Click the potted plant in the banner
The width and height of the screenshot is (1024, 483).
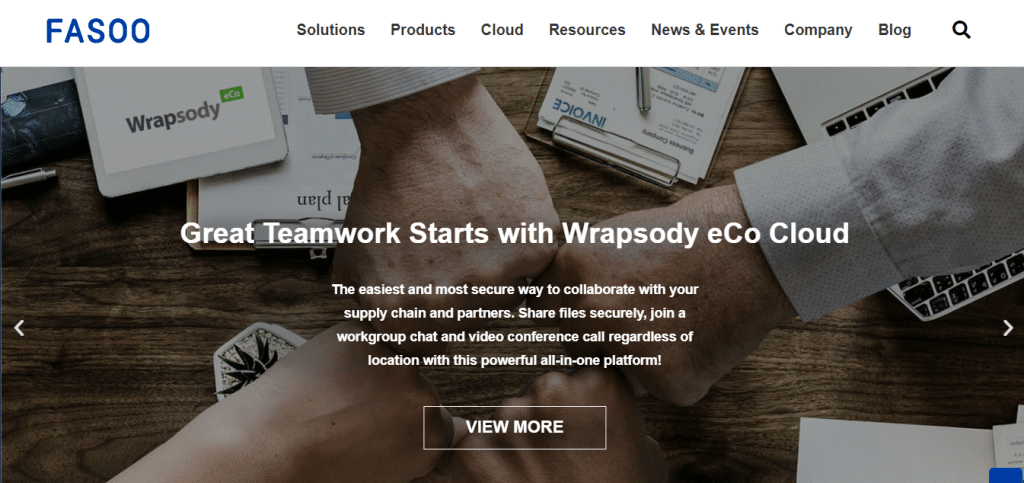tap(256, 358)
